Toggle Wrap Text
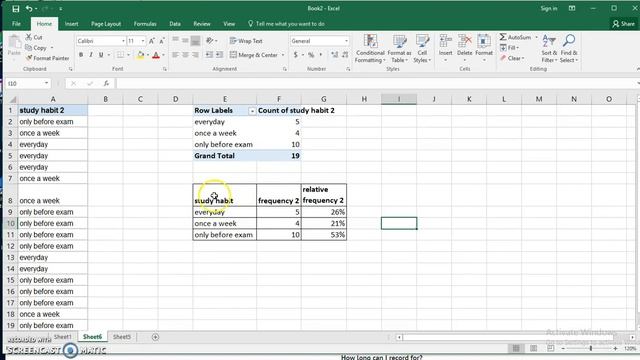 (x=246, y=41)
